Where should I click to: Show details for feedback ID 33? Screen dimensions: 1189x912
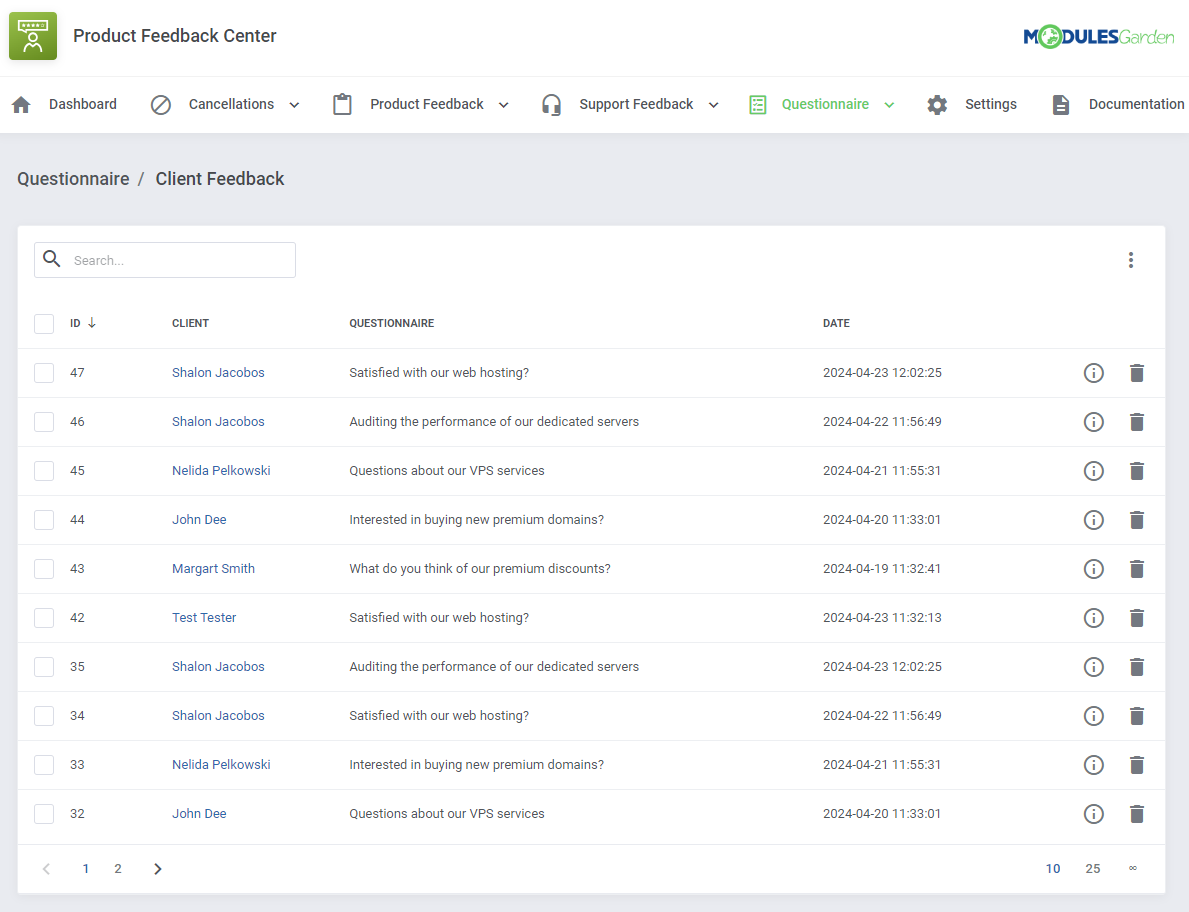(x=1093, y=765)
